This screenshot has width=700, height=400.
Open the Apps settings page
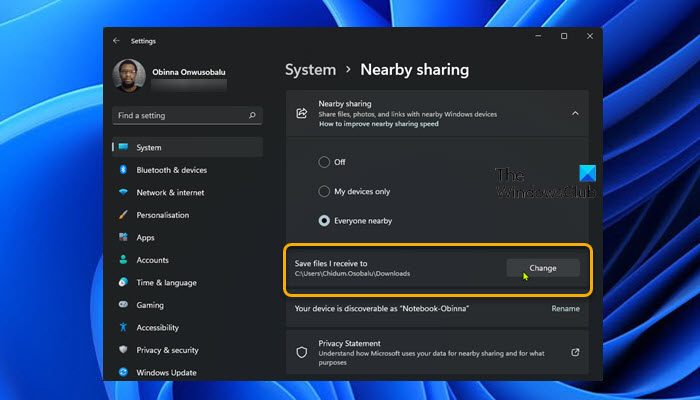coord(146,237)
